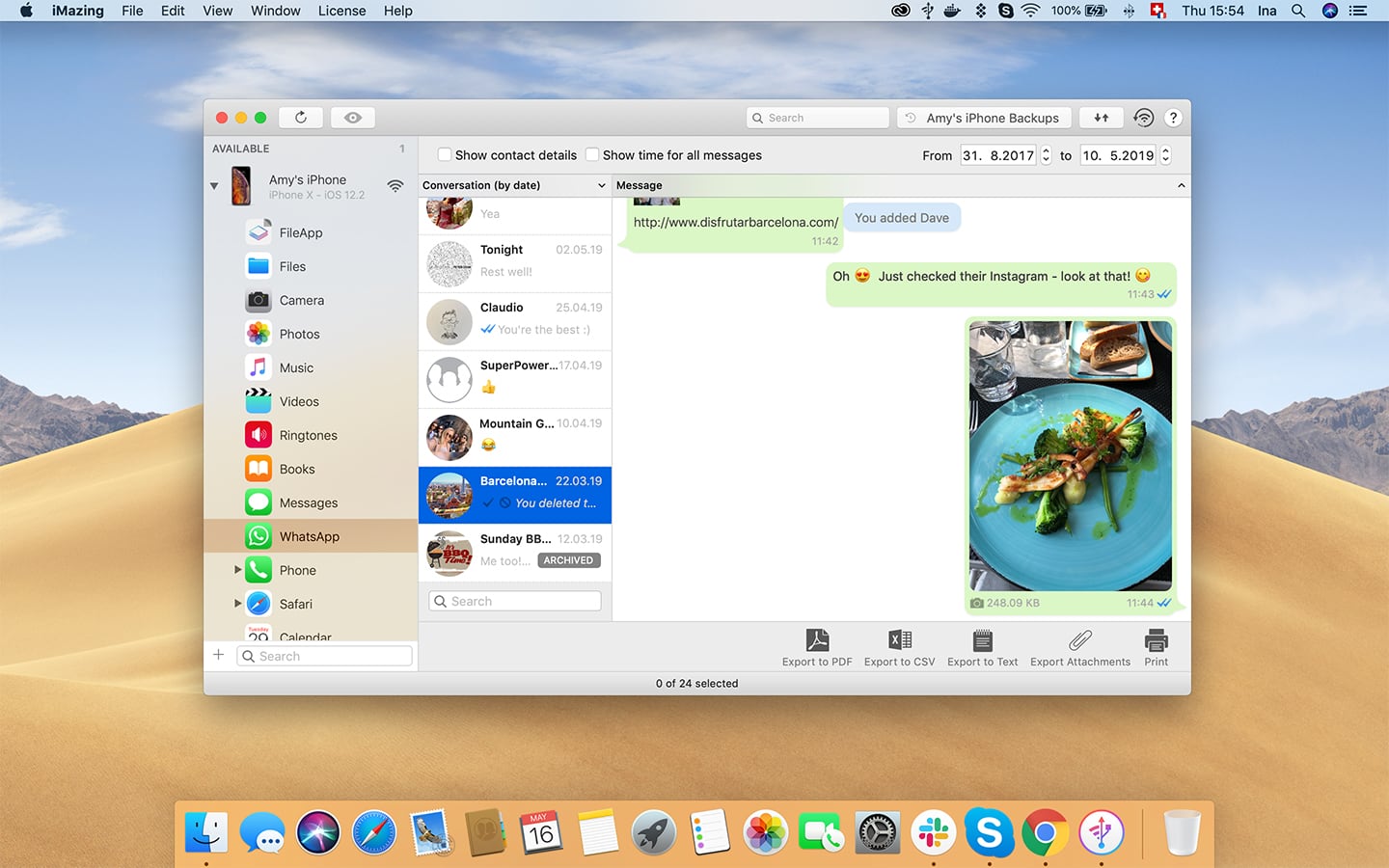Click Export to PDF
1389x868 pixels.
(x=817, y=647)
